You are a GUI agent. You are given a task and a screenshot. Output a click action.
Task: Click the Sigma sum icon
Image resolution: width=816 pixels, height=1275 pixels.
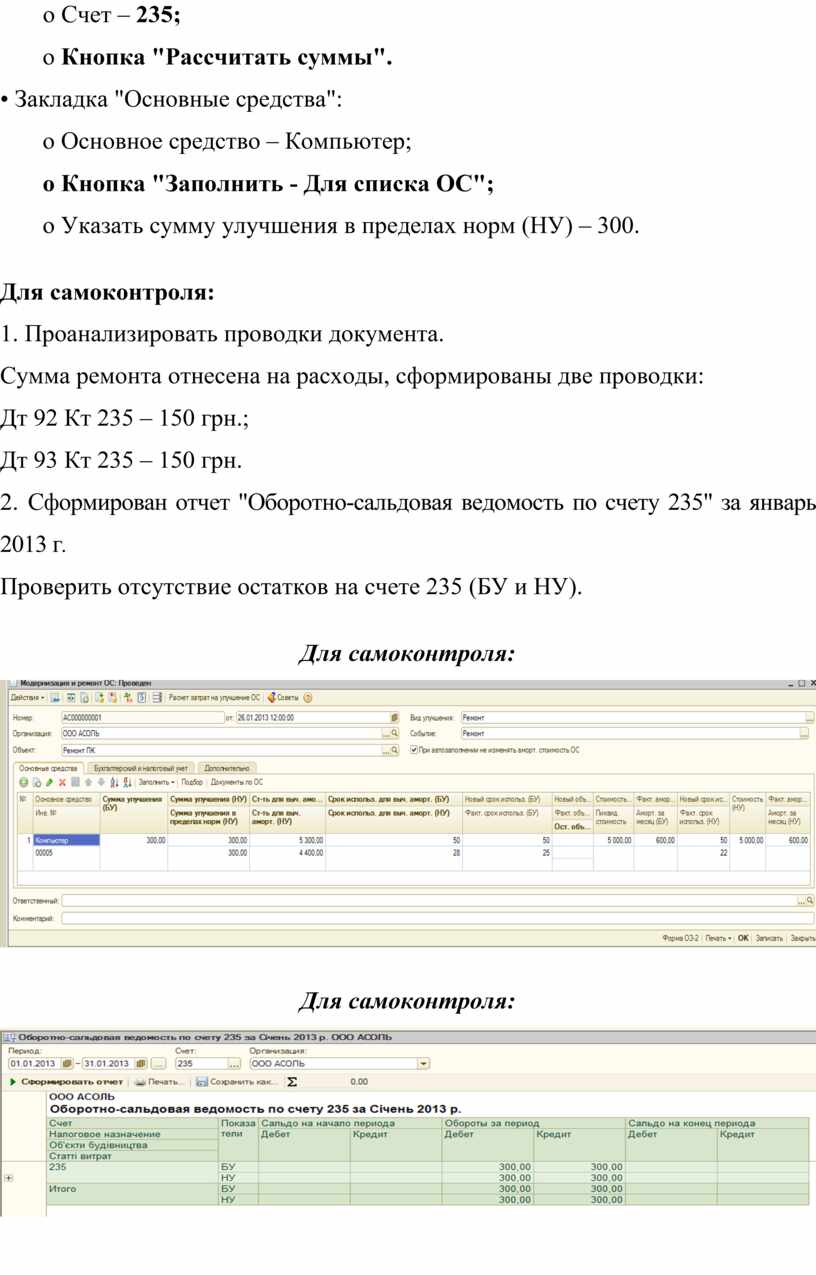click(292, 1082)
